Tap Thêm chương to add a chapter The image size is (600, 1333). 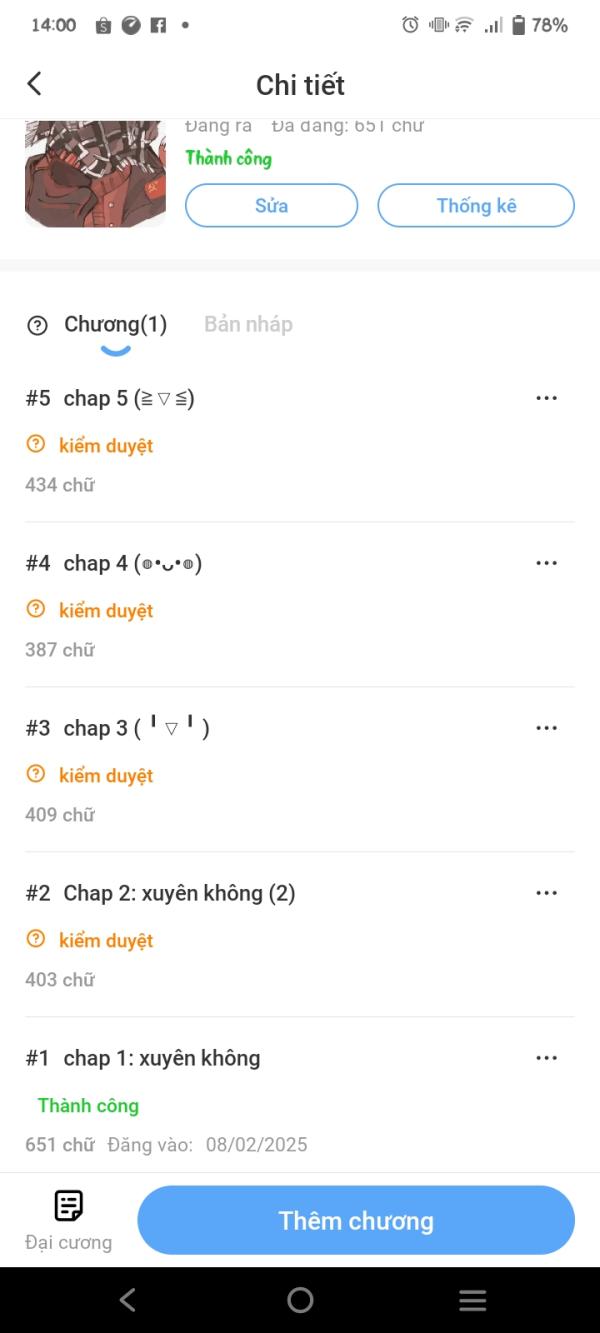356,1220
